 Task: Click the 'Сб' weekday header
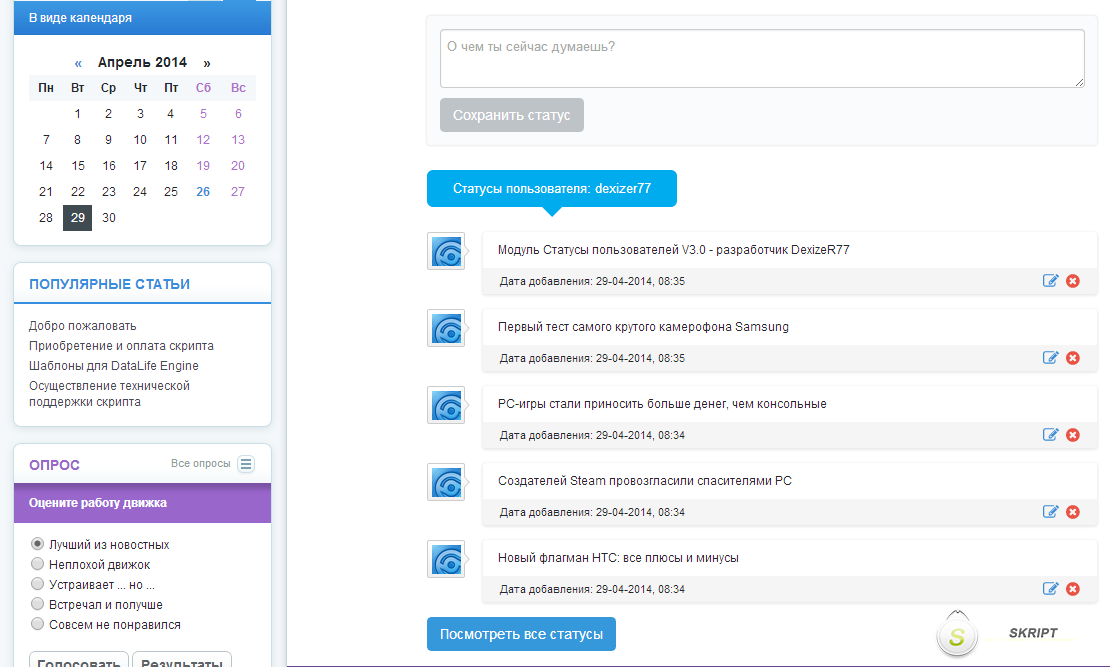(203, 88)
